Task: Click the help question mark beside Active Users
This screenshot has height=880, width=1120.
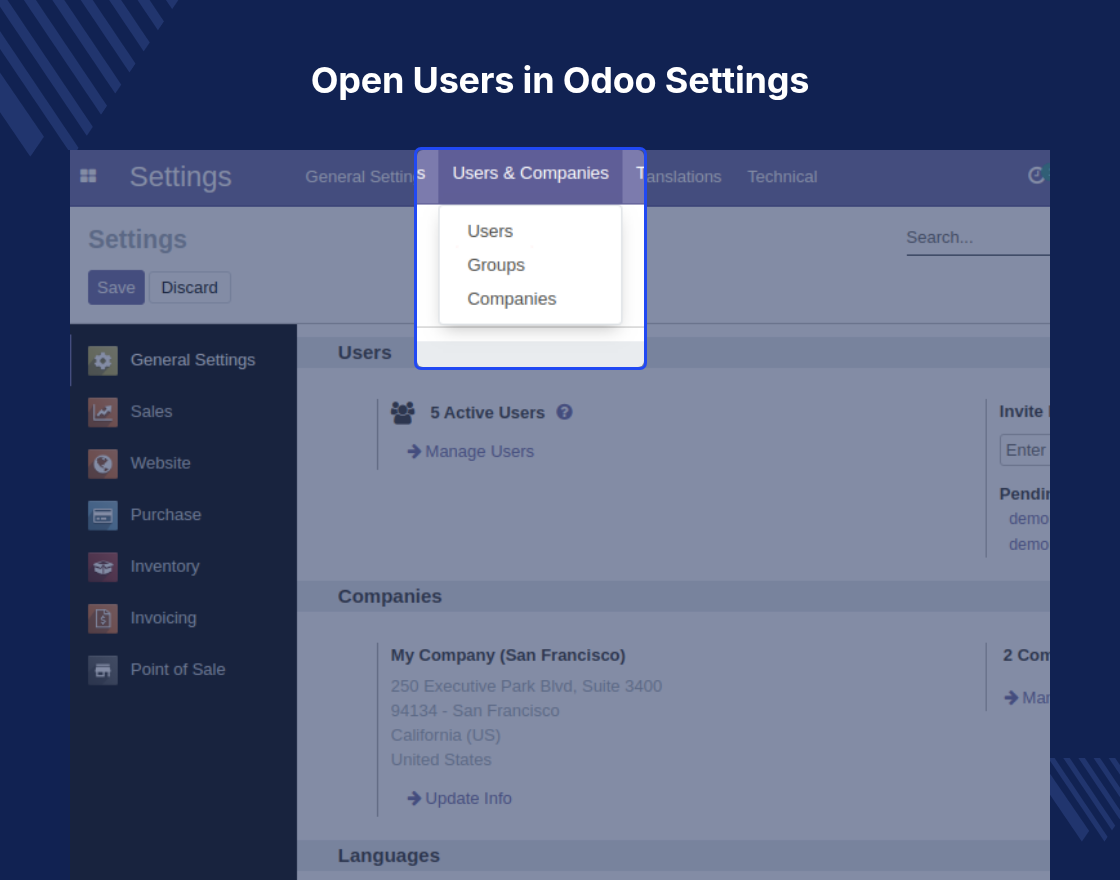Action: [564, 412]
